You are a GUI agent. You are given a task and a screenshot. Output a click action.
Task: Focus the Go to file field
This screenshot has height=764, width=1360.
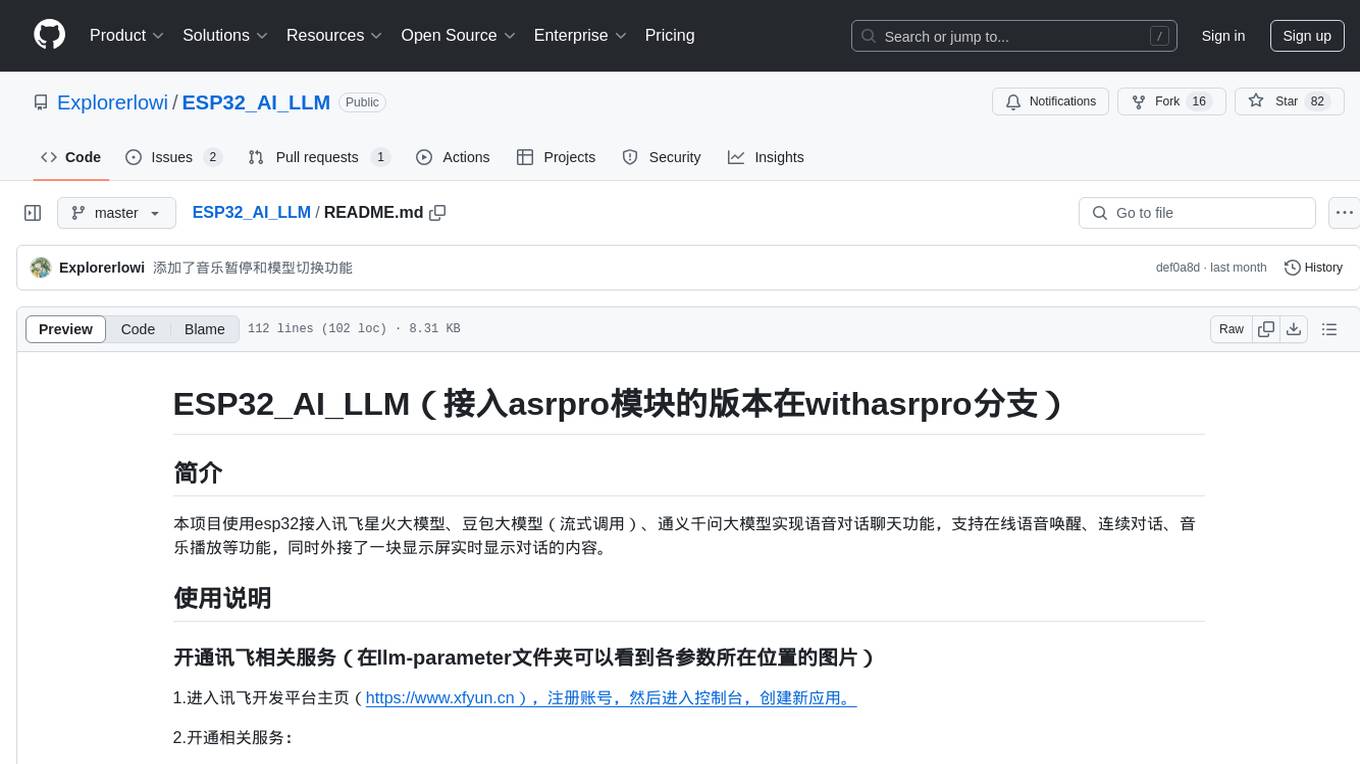coord(1197,213)
